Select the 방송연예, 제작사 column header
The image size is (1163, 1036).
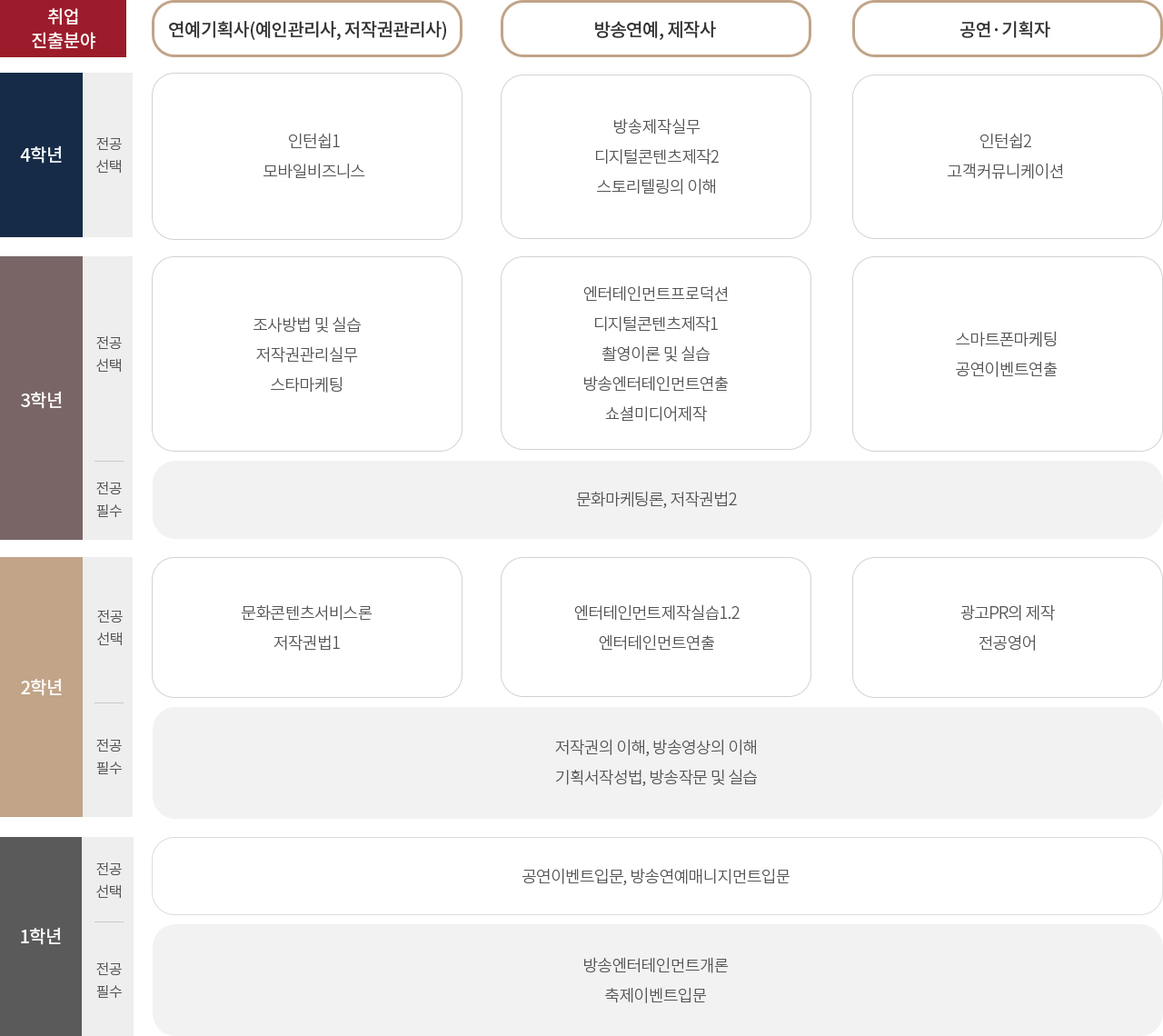(x=655, y=28)
